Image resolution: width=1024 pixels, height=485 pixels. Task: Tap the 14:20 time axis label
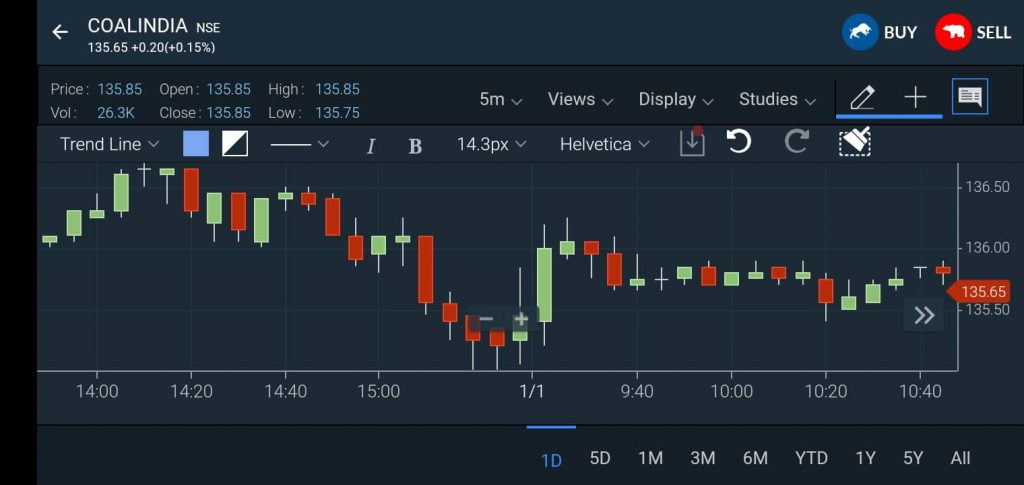click(191, 392)
